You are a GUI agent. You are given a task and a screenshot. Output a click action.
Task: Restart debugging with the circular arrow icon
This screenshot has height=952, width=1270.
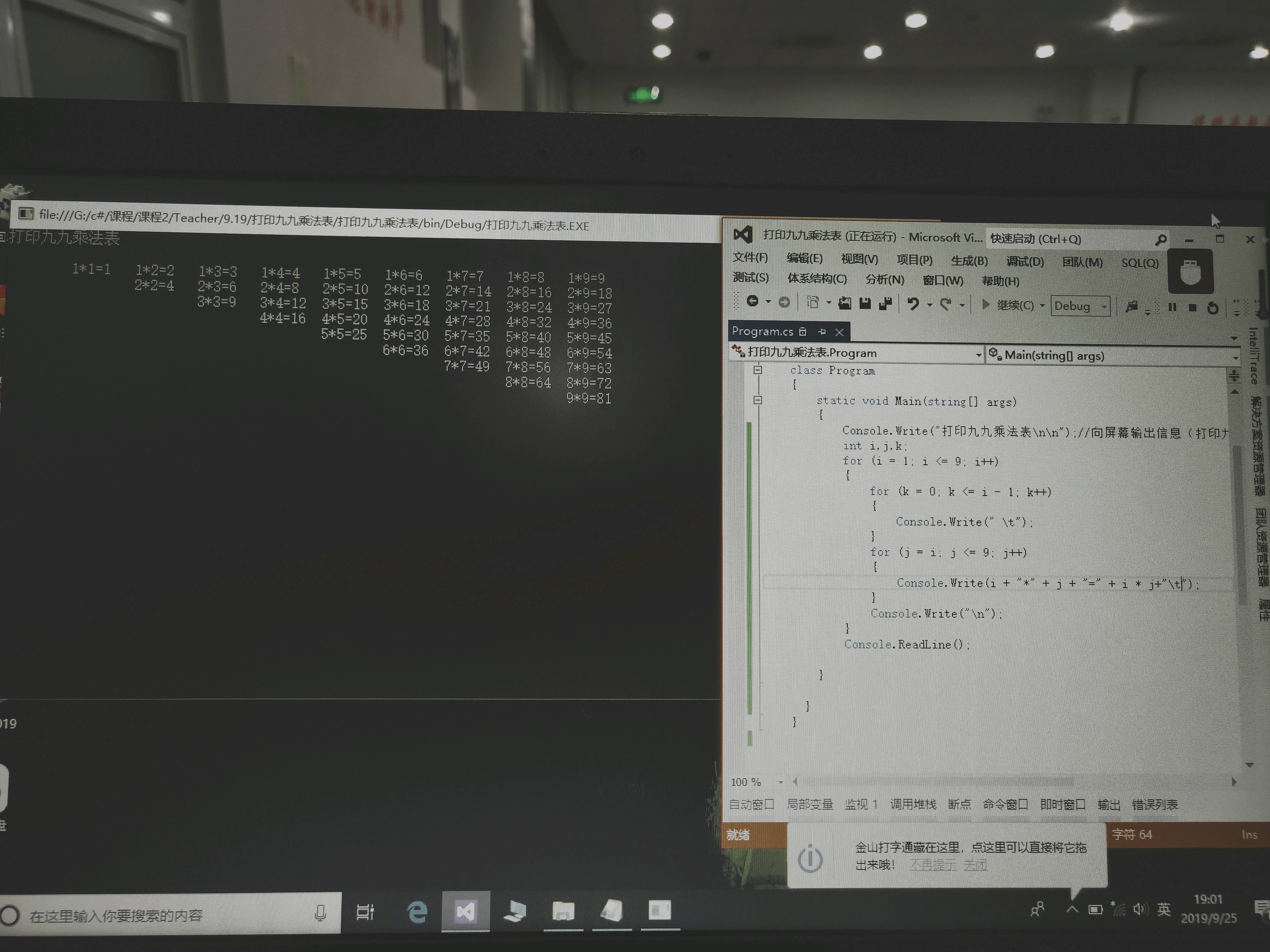(1212, 308)
